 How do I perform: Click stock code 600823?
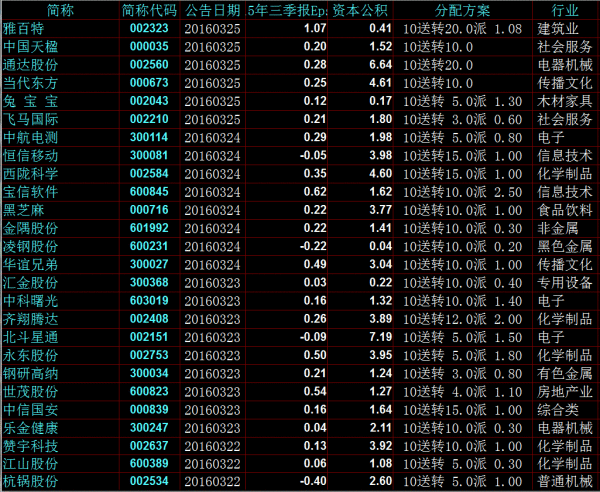149,391
